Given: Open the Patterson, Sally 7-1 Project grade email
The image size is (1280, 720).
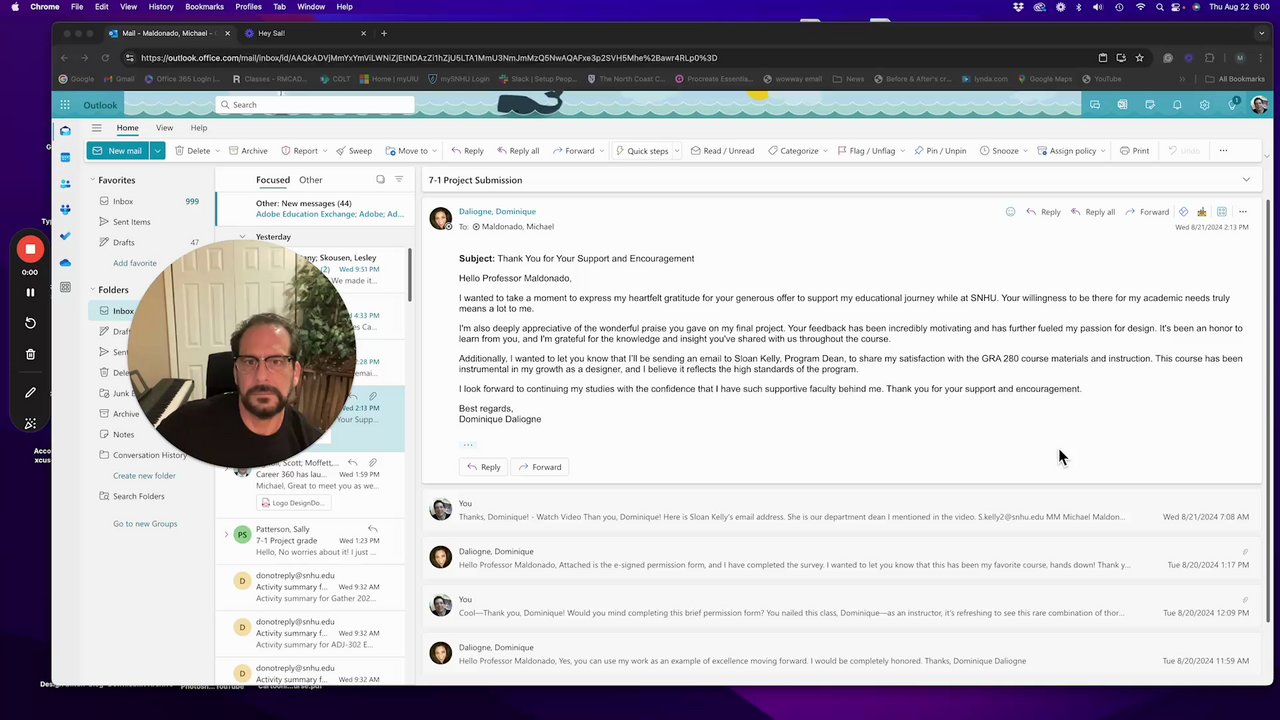Looking at the screenshot, I should (311, 540).
